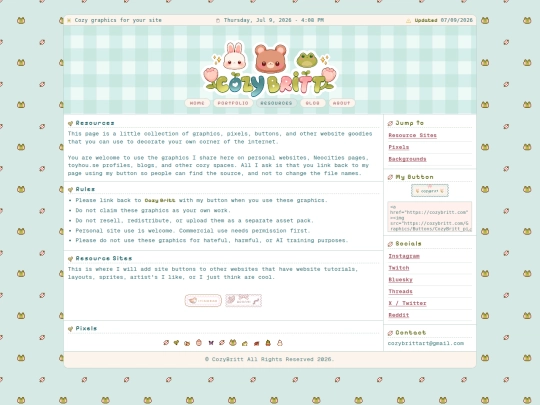This screenshot has width=540, height=405.
Task: Click the pink egg pixel
Action: [199, 342]
